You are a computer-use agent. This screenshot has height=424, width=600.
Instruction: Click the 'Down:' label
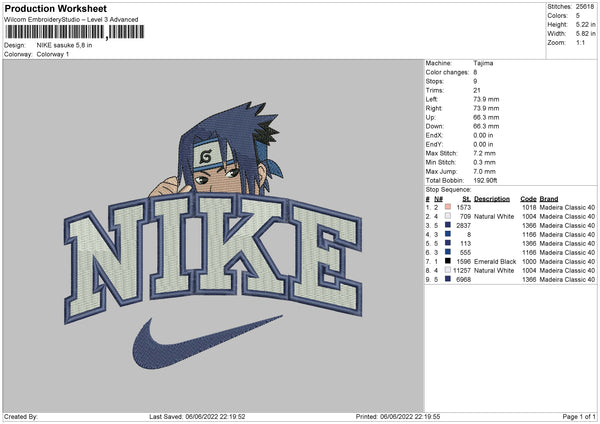(434, 126)
